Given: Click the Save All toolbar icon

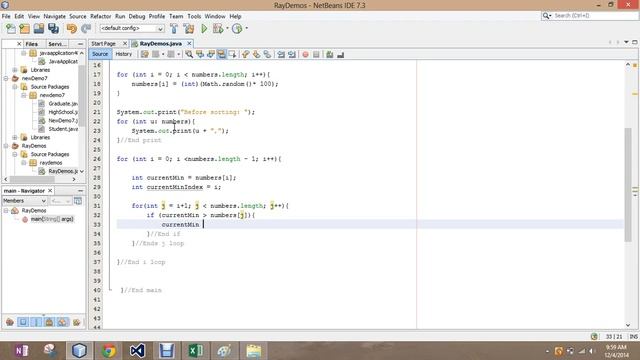Looking at the screenshot, I should click(53, 29).
